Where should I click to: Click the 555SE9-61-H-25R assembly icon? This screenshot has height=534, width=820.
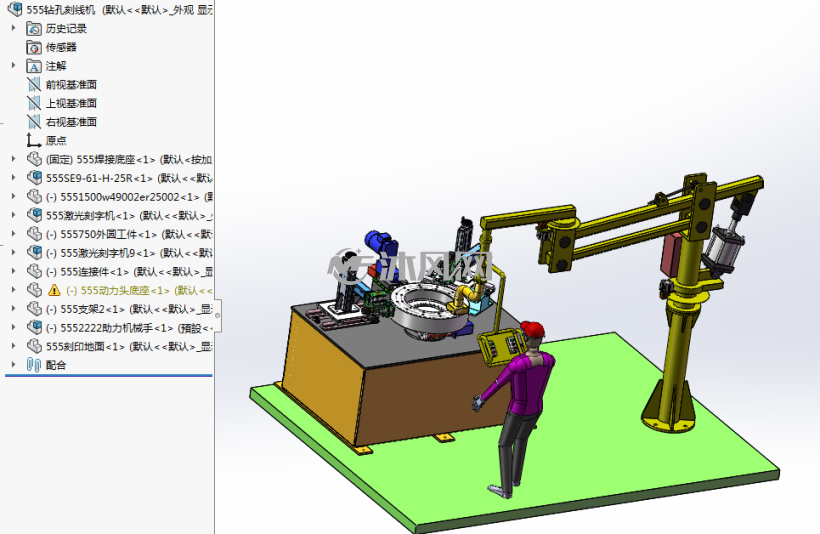34,178
